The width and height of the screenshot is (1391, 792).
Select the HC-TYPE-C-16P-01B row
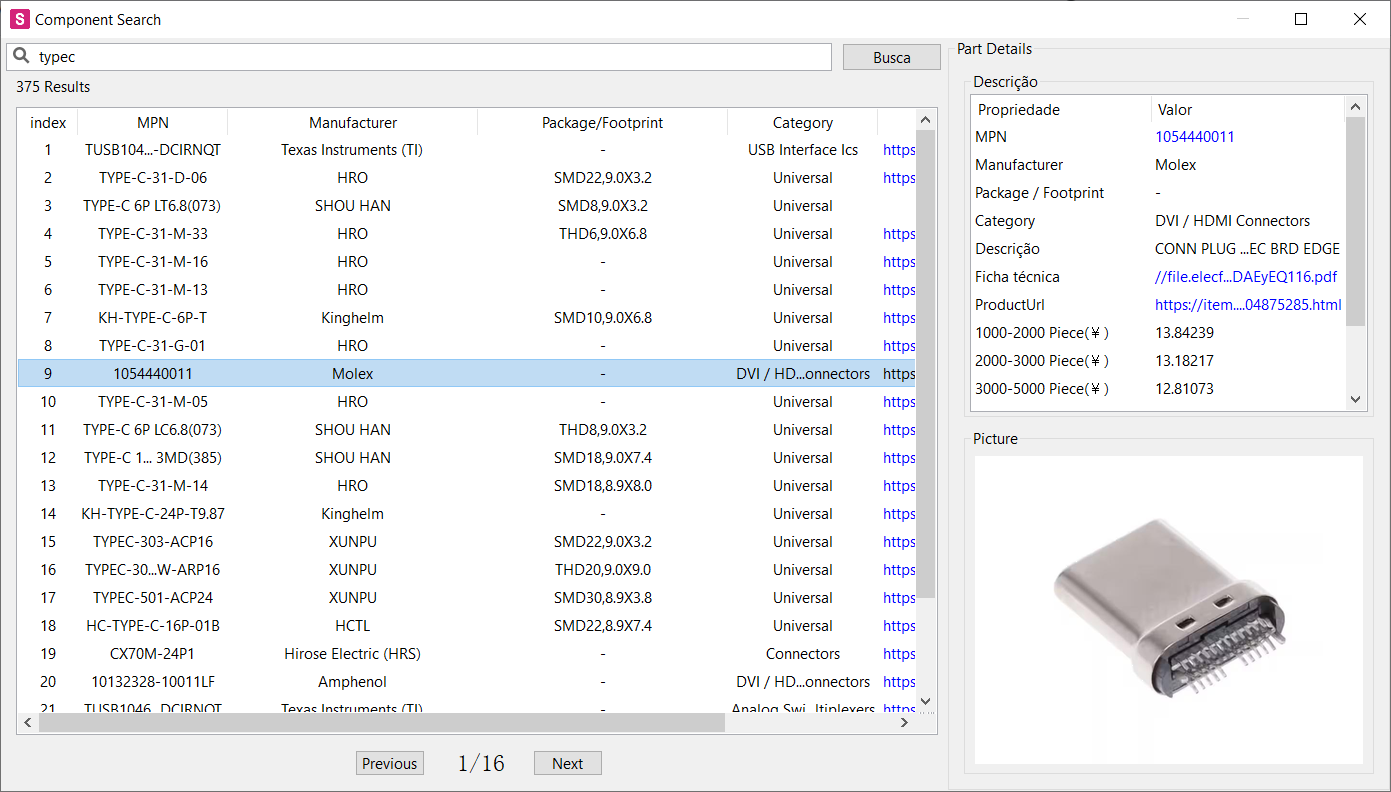[x=466, y=626]
